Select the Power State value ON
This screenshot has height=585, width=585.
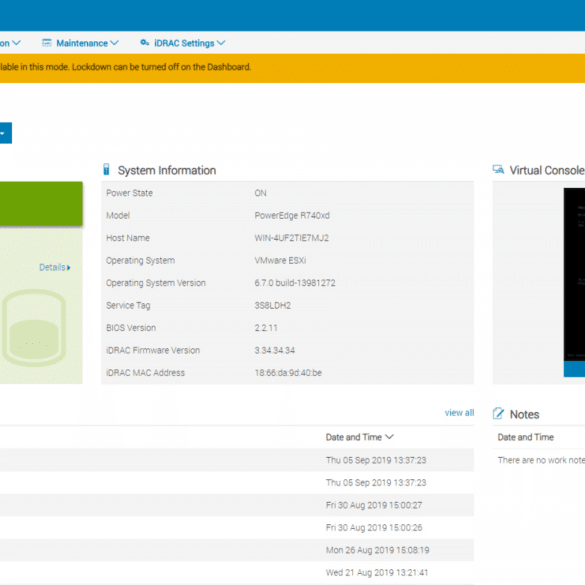tap(260, 193)
